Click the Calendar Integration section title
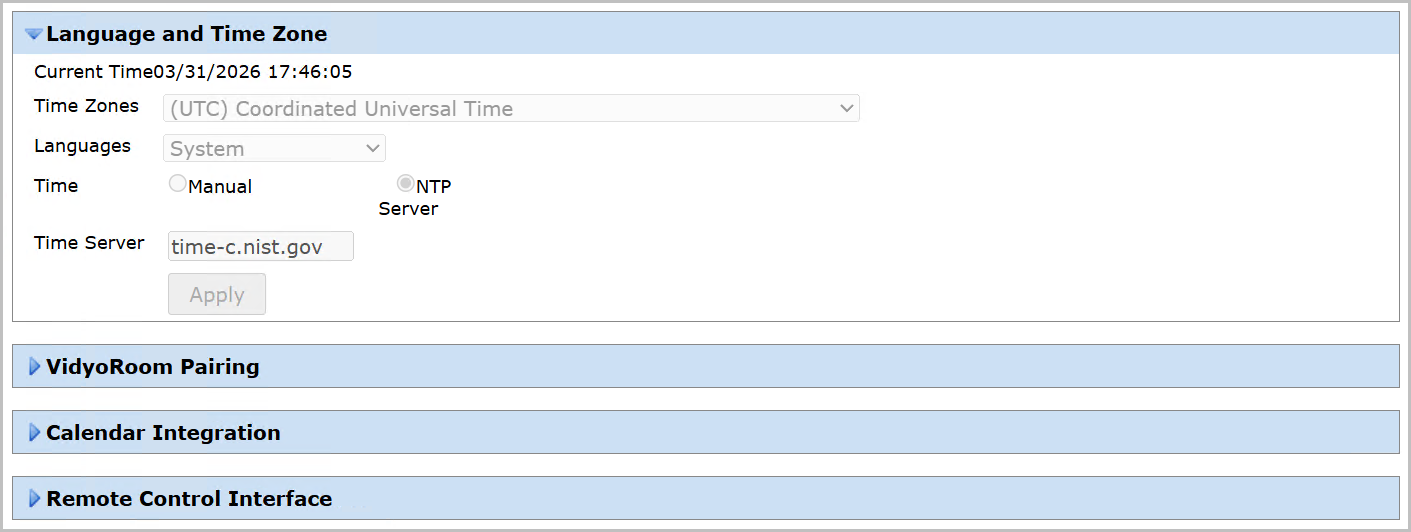Image resolution: width=1411 pixels, height=532 pixels. pyautogui.click(x=163, y=433)
